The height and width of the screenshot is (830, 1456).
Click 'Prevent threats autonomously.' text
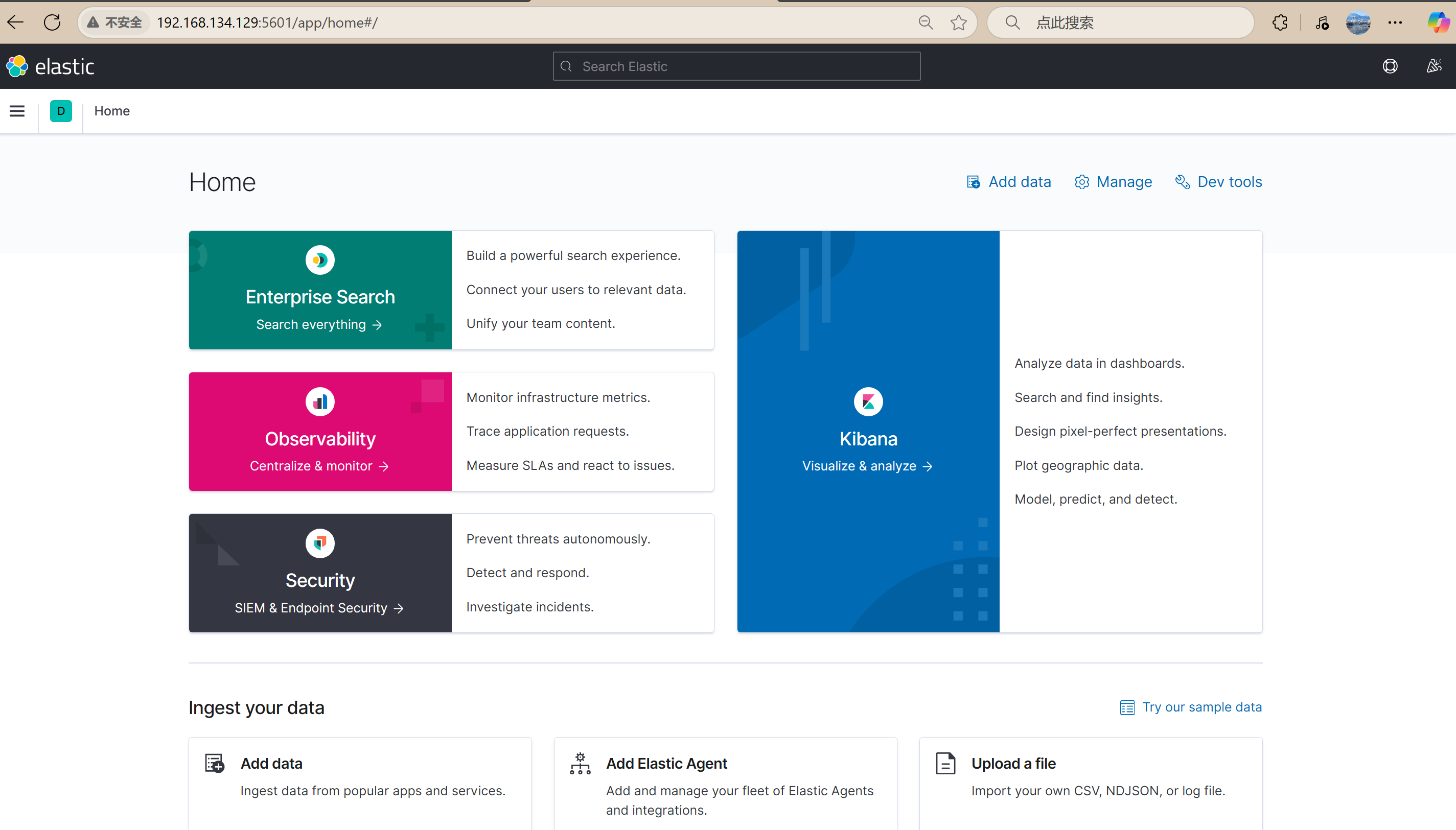[558, 539]
